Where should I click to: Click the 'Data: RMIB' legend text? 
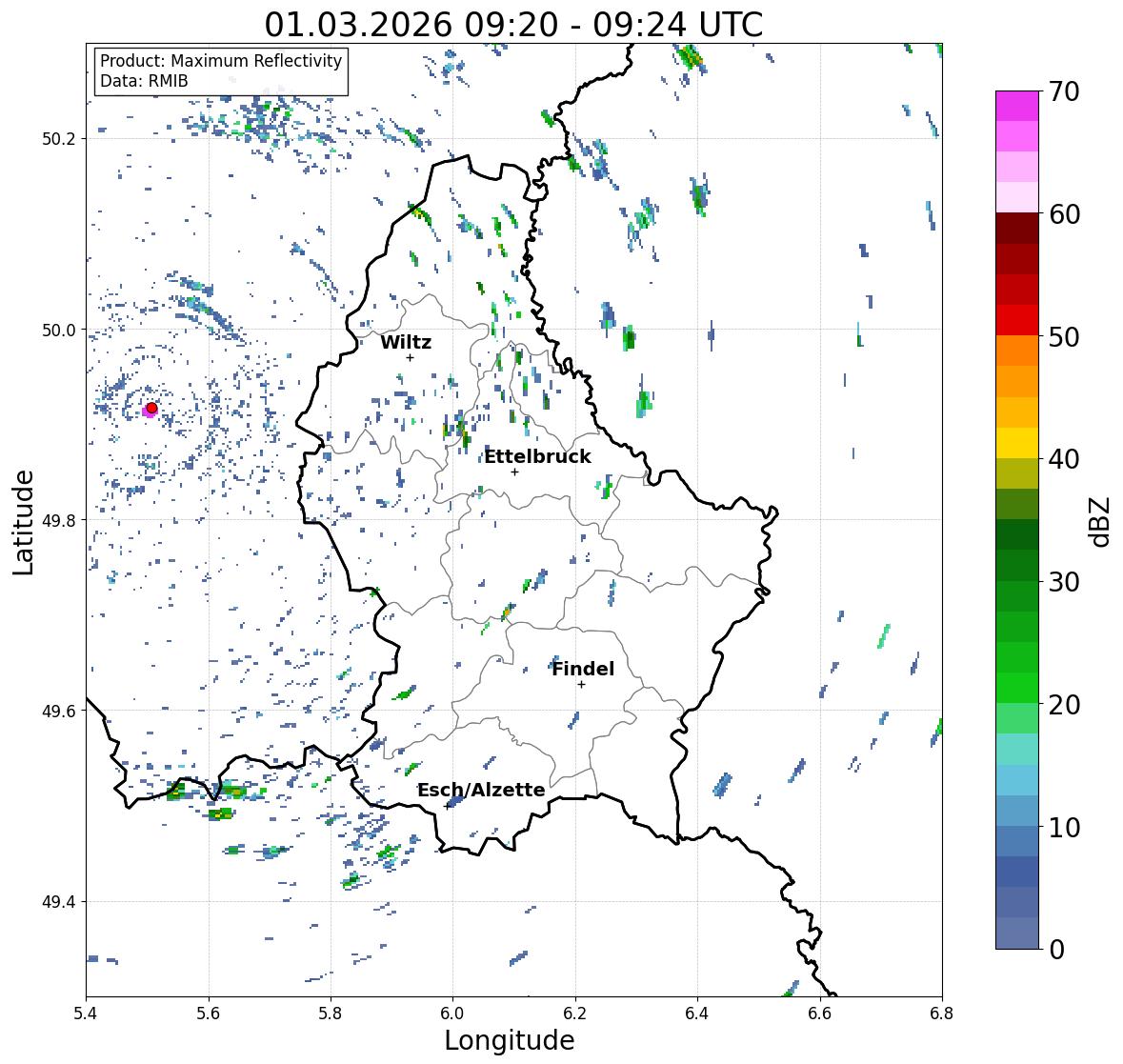pyautogui.click(x=144, y=81)
